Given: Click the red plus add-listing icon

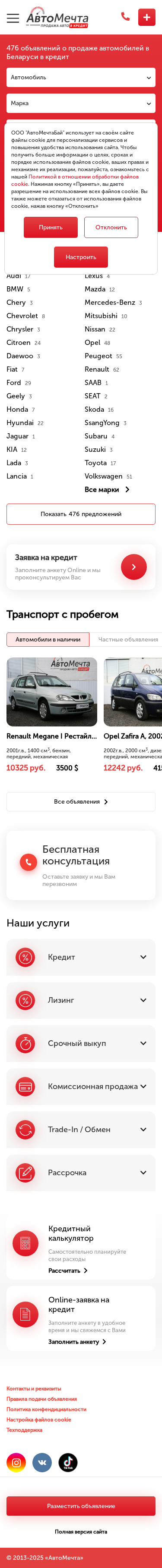Looking at the screenshot, I should [147, 17].
